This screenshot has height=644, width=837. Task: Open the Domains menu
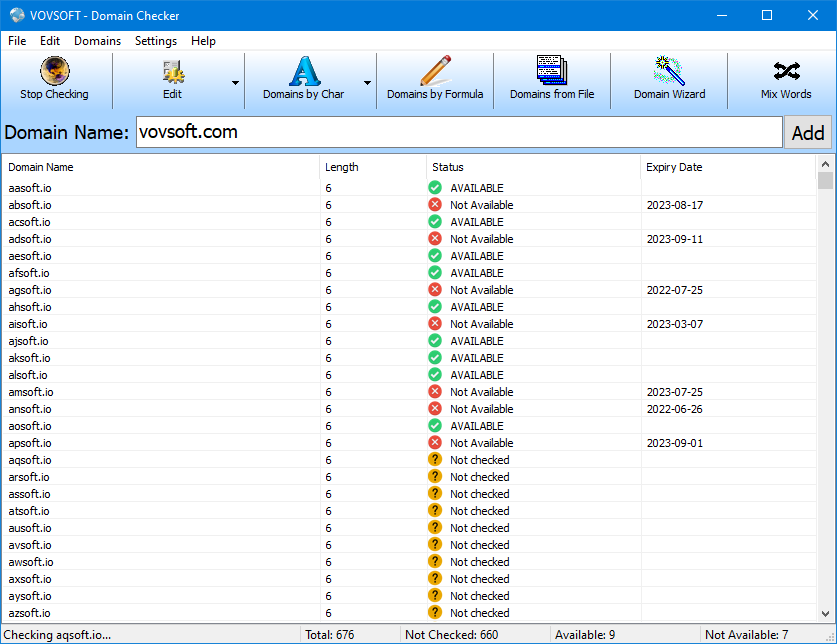pos(97,41)
